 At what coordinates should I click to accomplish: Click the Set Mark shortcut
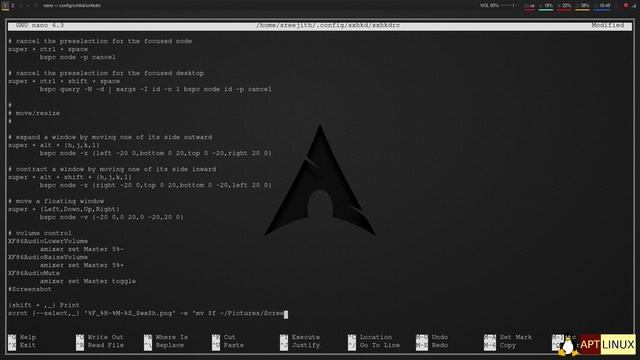pos(508,337)
